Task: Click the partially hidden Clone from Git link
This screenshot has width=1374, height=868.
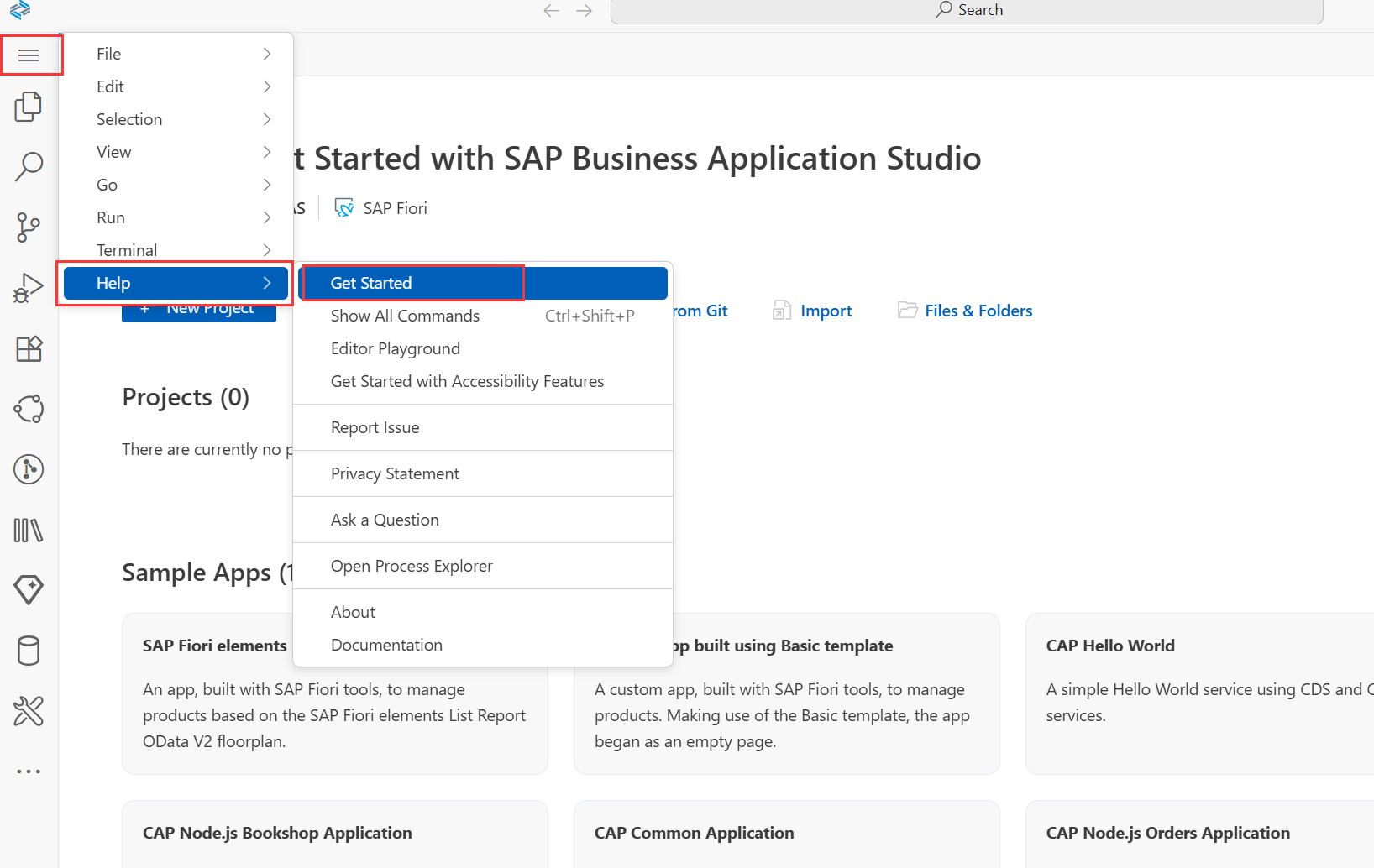Action: tap(700, 311)
